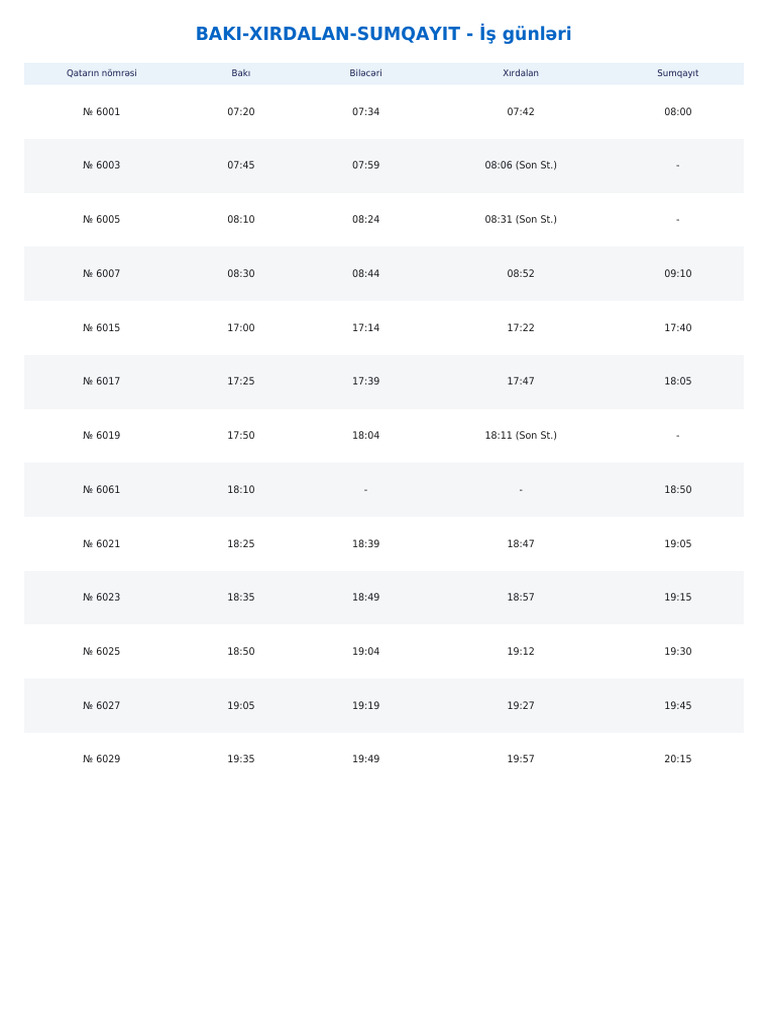Click the Qatarın nömrəsi column header
Image resolution: width=768 pixels, height=1024 pixels.
[x=101, y=73]
